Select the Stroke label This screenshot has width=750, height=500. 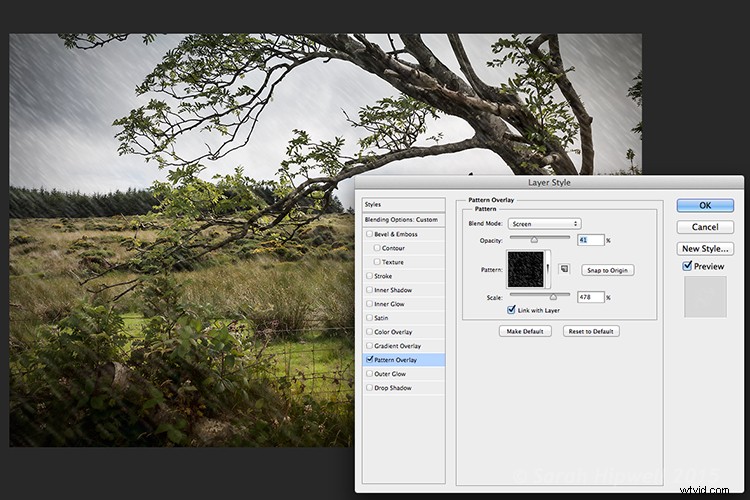pos(383,276)
